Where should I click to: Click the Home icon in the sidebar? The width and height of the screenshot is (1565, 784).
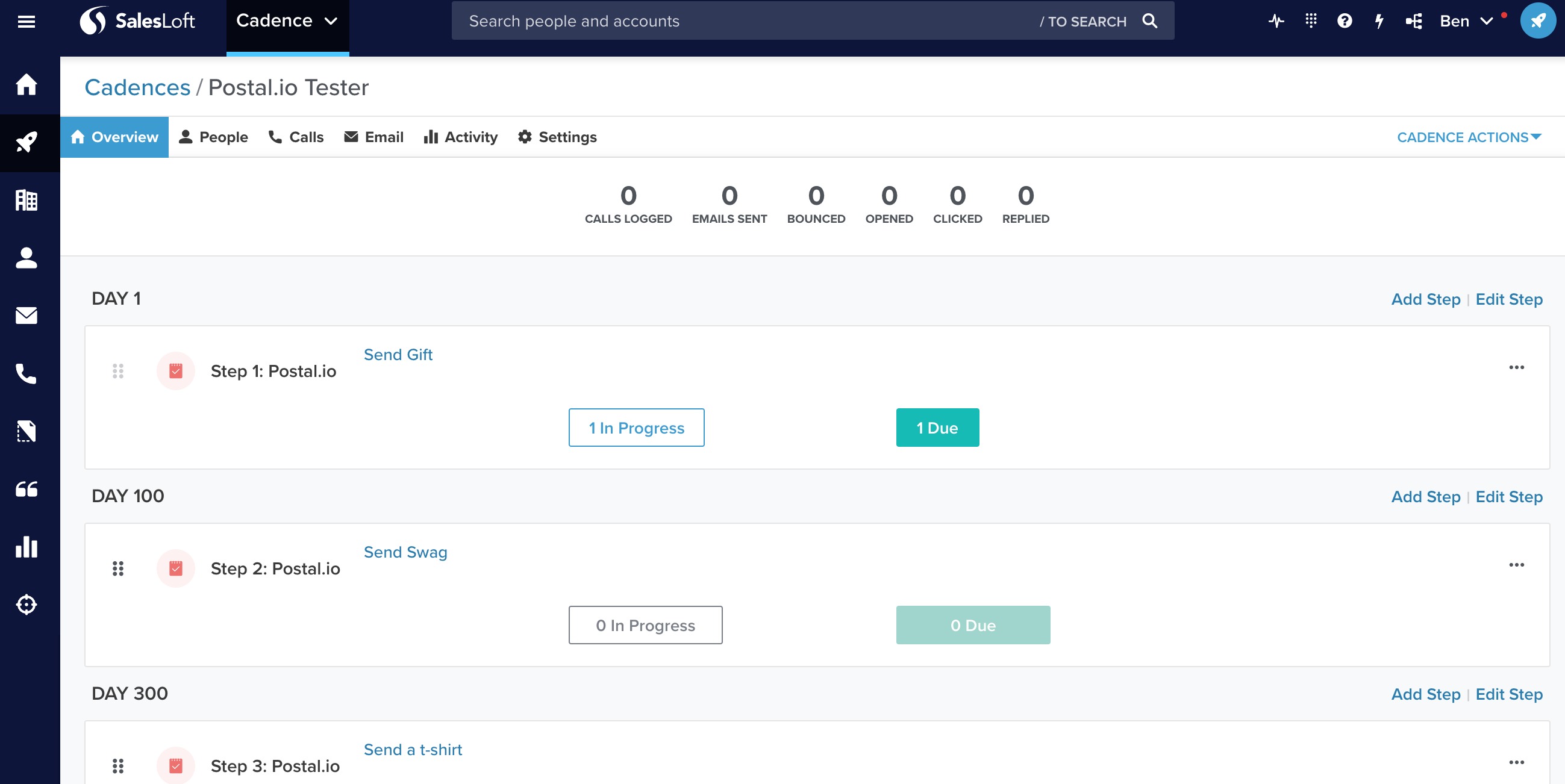click(x=26, y=84)
